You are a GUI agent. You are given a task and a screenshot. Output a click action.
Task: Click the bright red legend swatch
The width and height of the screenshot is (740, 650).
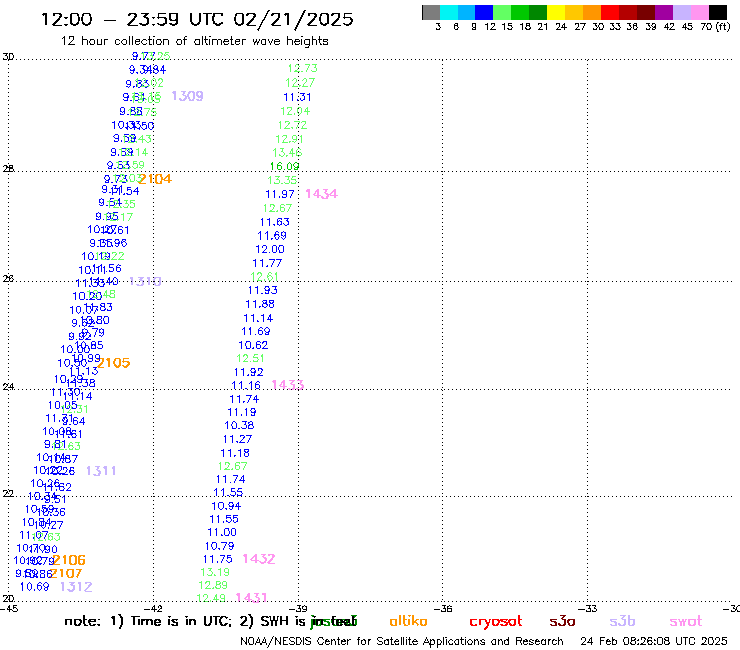click(x=610, y=12)
